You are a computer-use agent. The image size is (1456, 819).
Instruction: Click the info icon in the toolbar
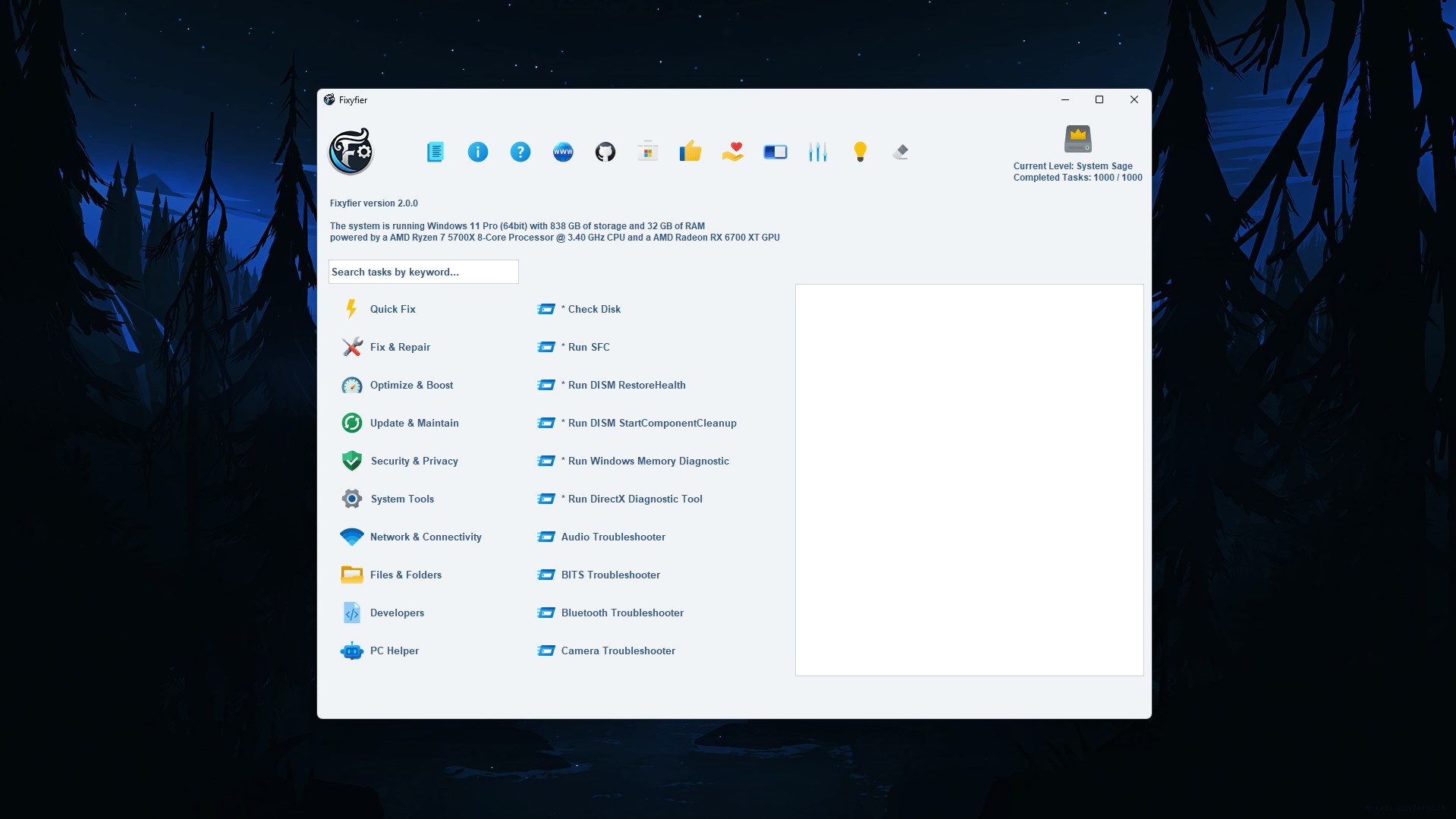pos(478,151)
